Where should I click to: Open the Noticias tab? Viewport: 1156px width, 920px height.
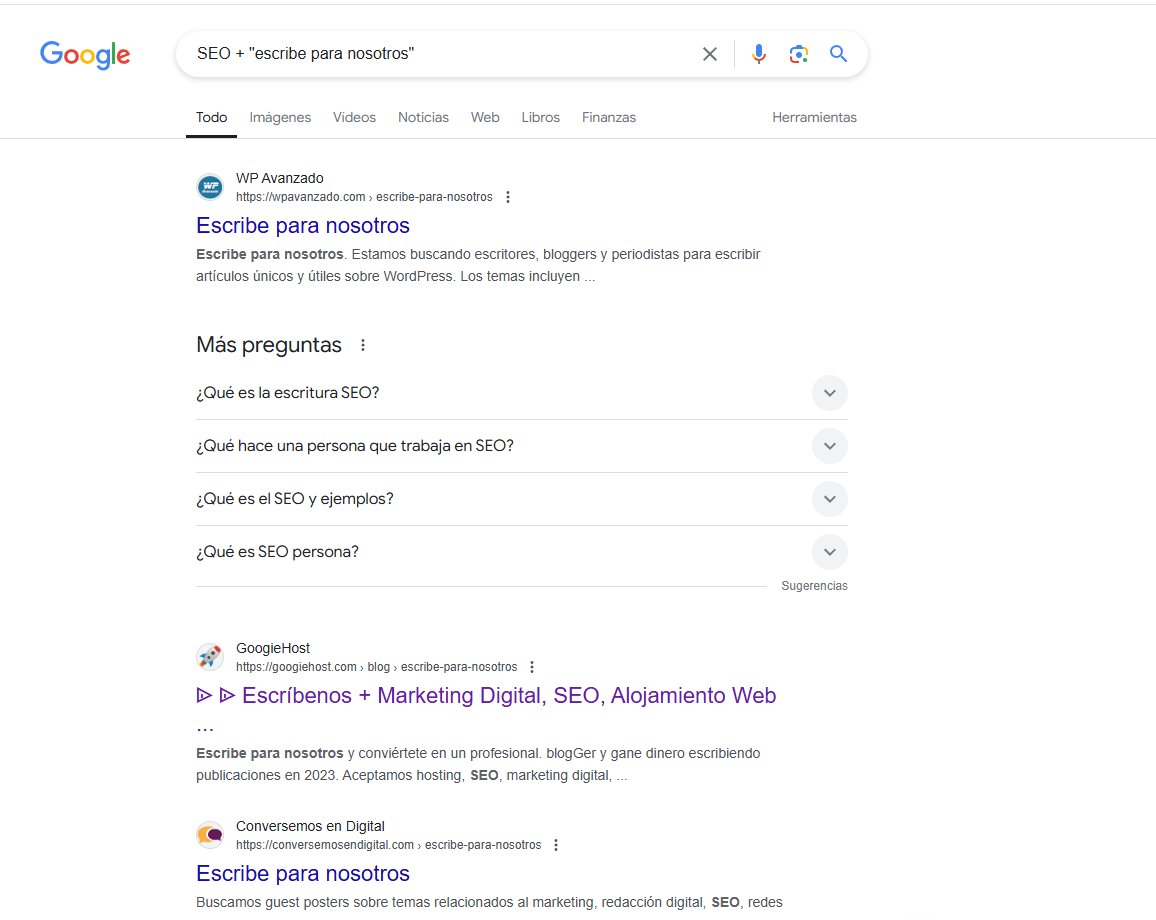[423, 117]
